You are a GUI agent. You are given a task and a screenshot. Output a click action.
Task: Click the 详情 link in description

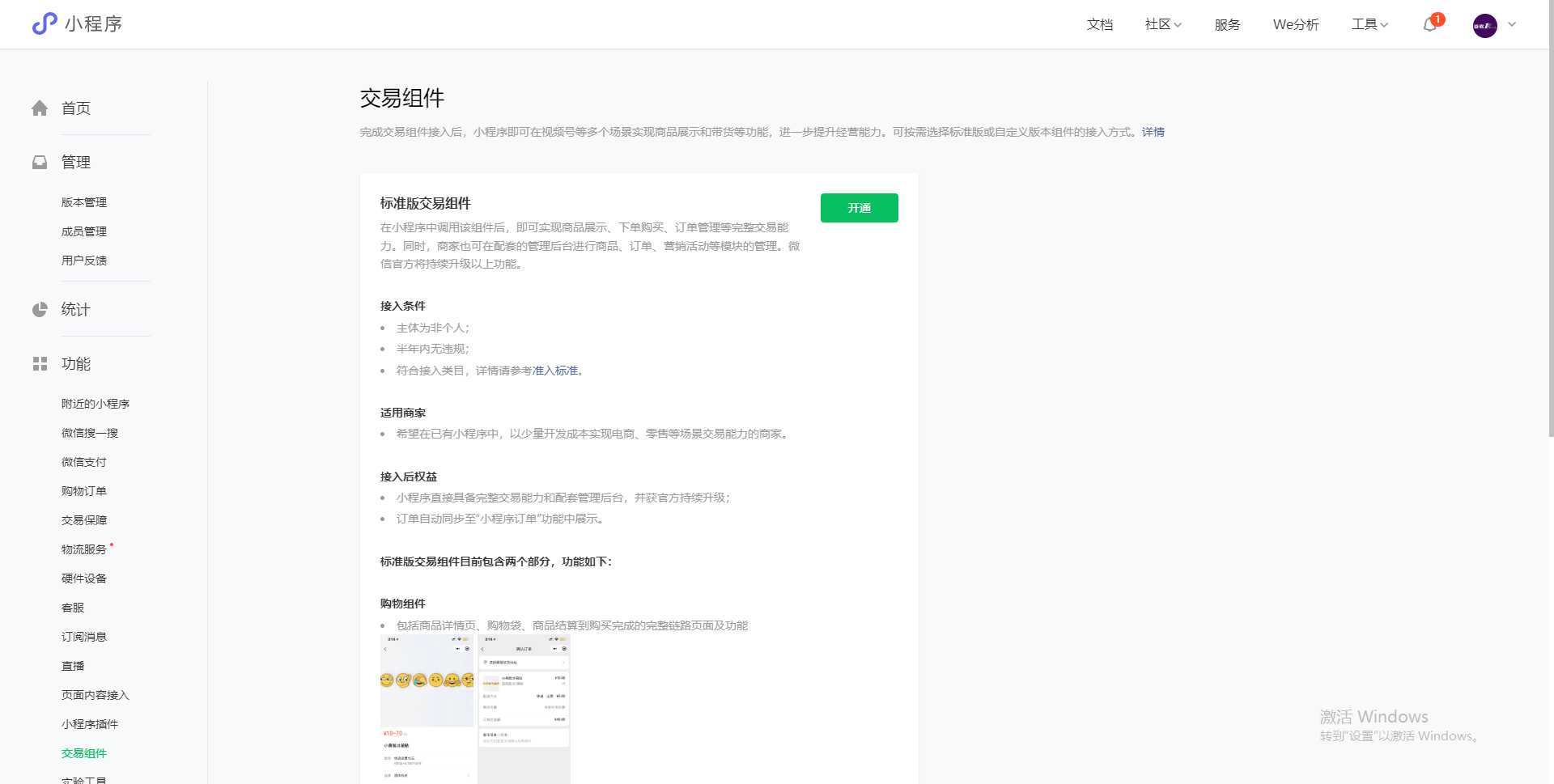[1153, 132]
